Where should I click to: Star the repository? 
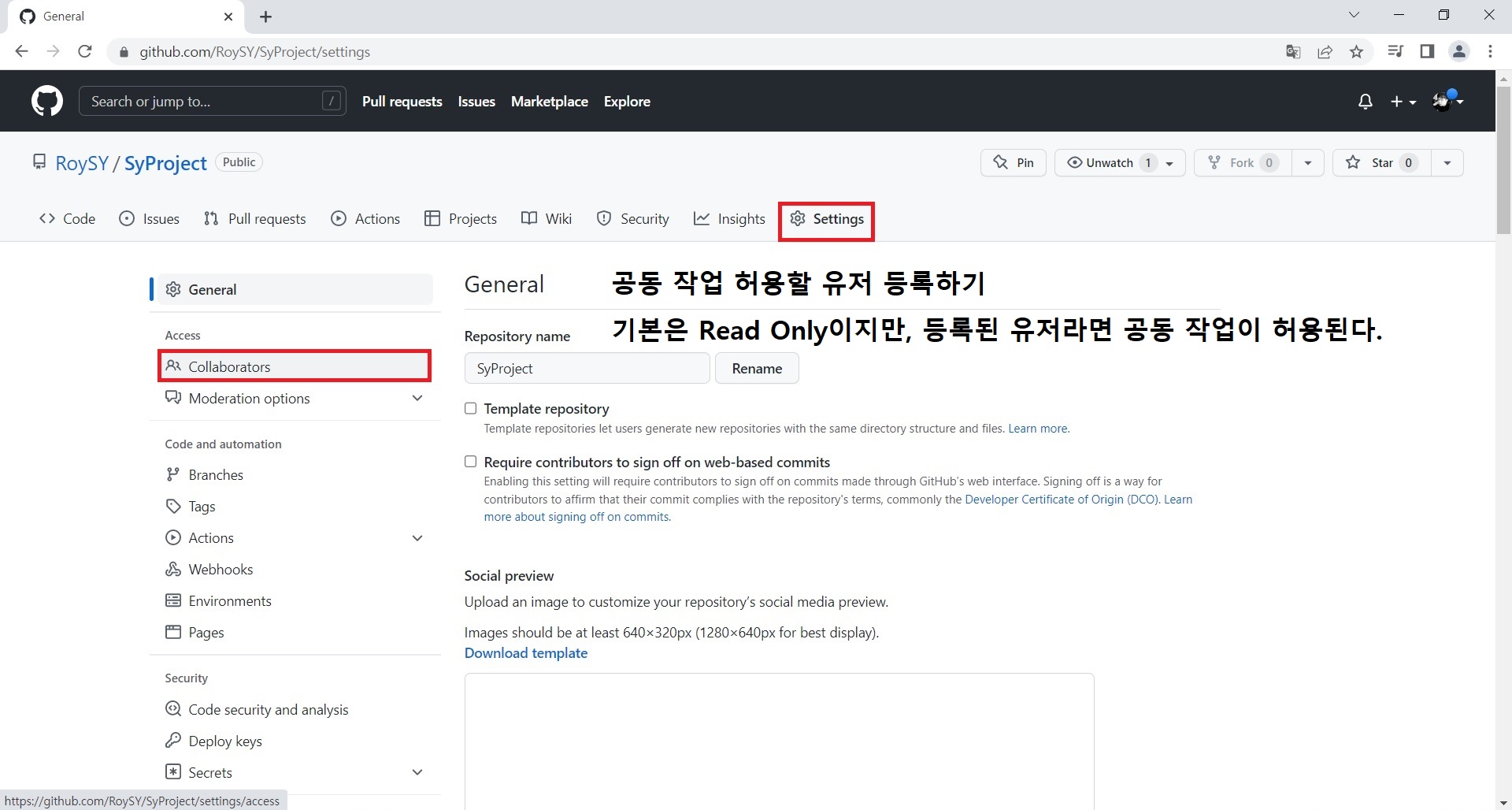click(x=1381, y=162)
